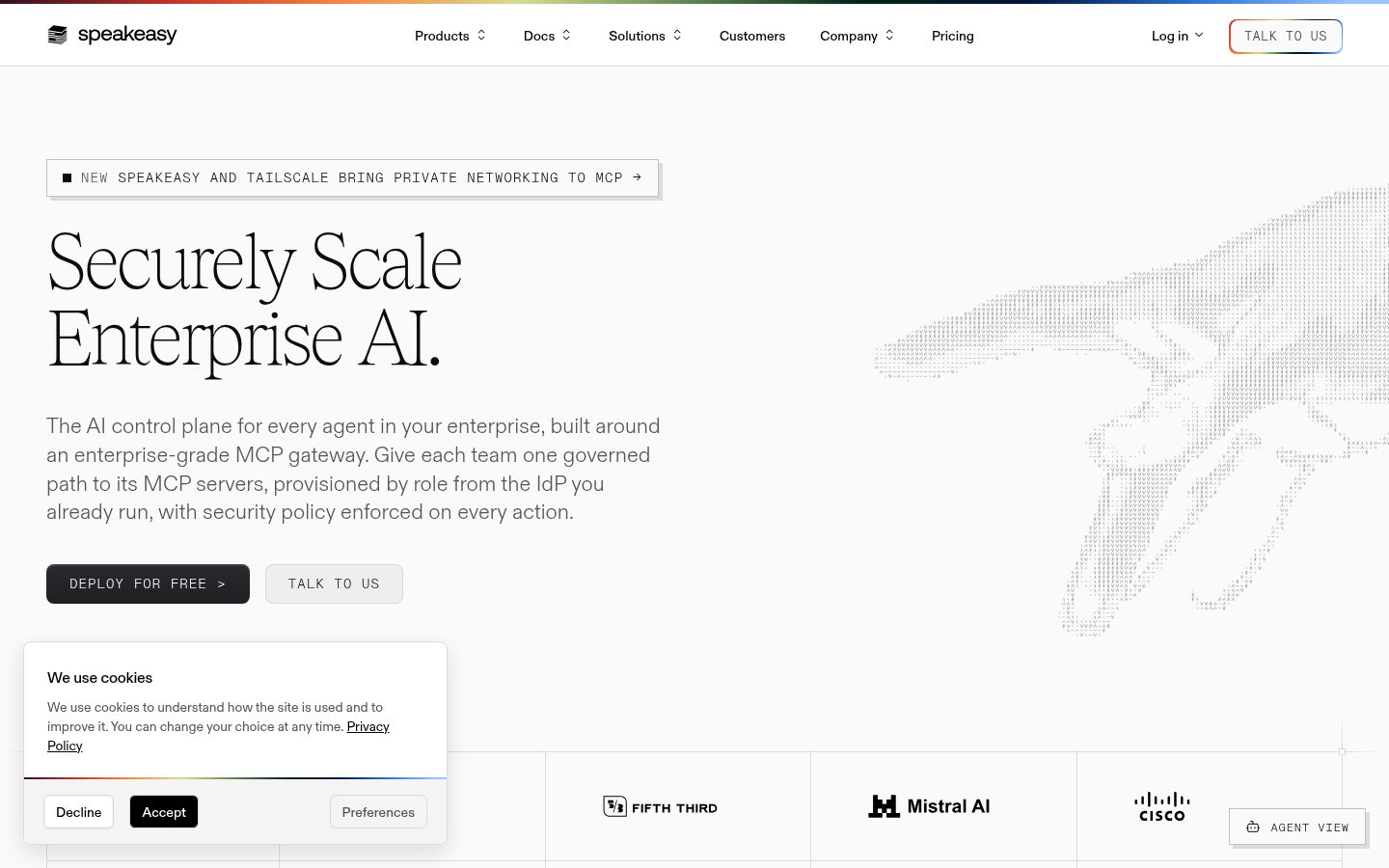This screenshot has height=868, width=1389.
Task: Expand the Company chevron in navigation
Action: point(889,36)
